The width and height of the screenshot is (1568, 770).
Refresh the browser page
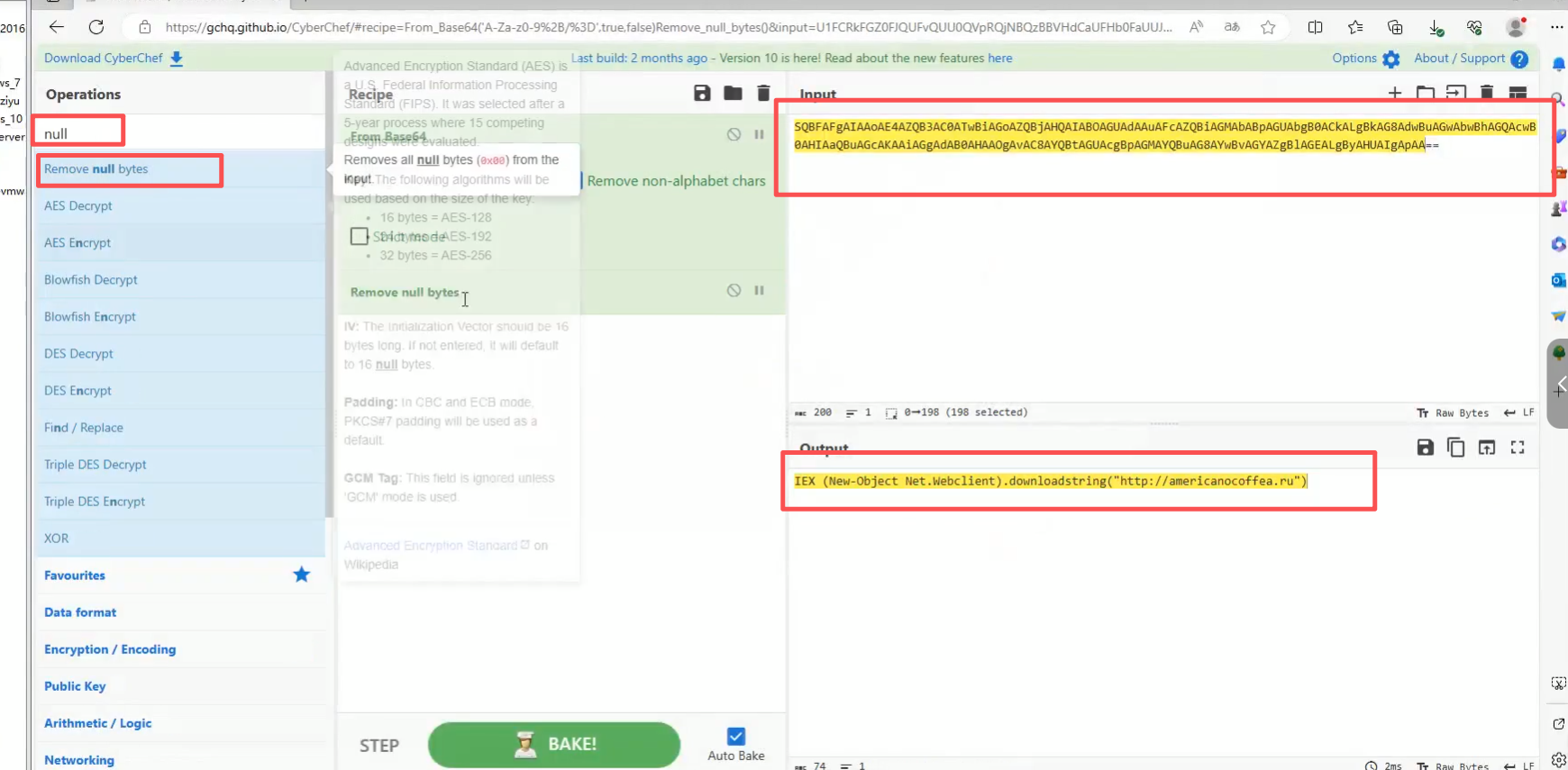[96, 27]
